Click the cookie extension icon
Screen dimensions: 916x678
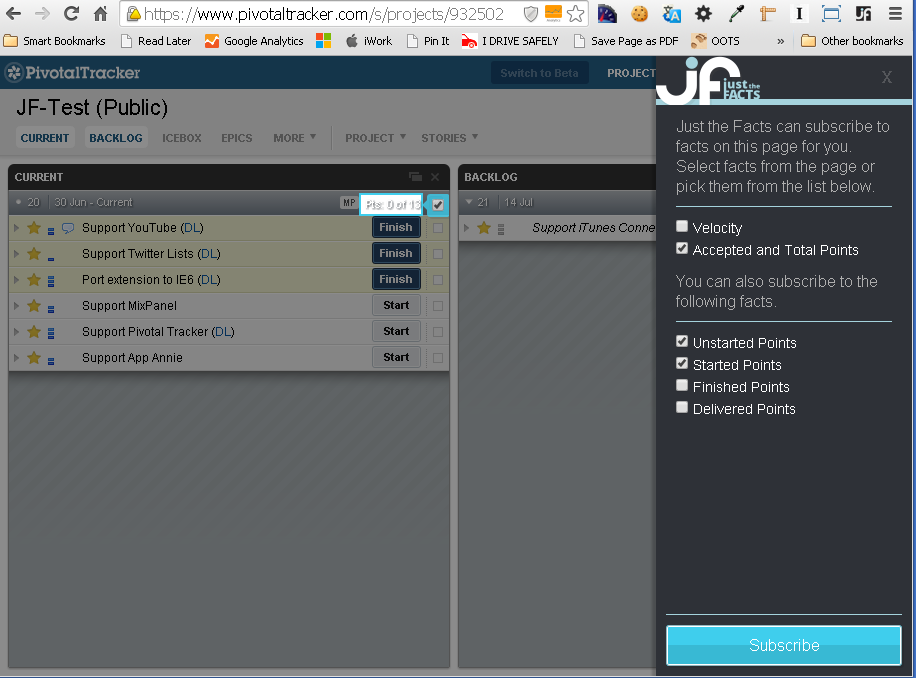point(639,13)
